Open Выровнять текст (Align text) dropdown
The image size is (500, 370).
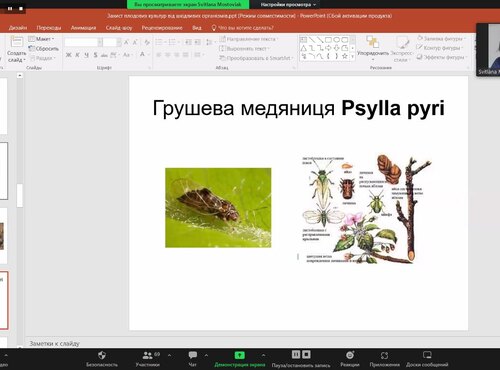pos(244,49)
